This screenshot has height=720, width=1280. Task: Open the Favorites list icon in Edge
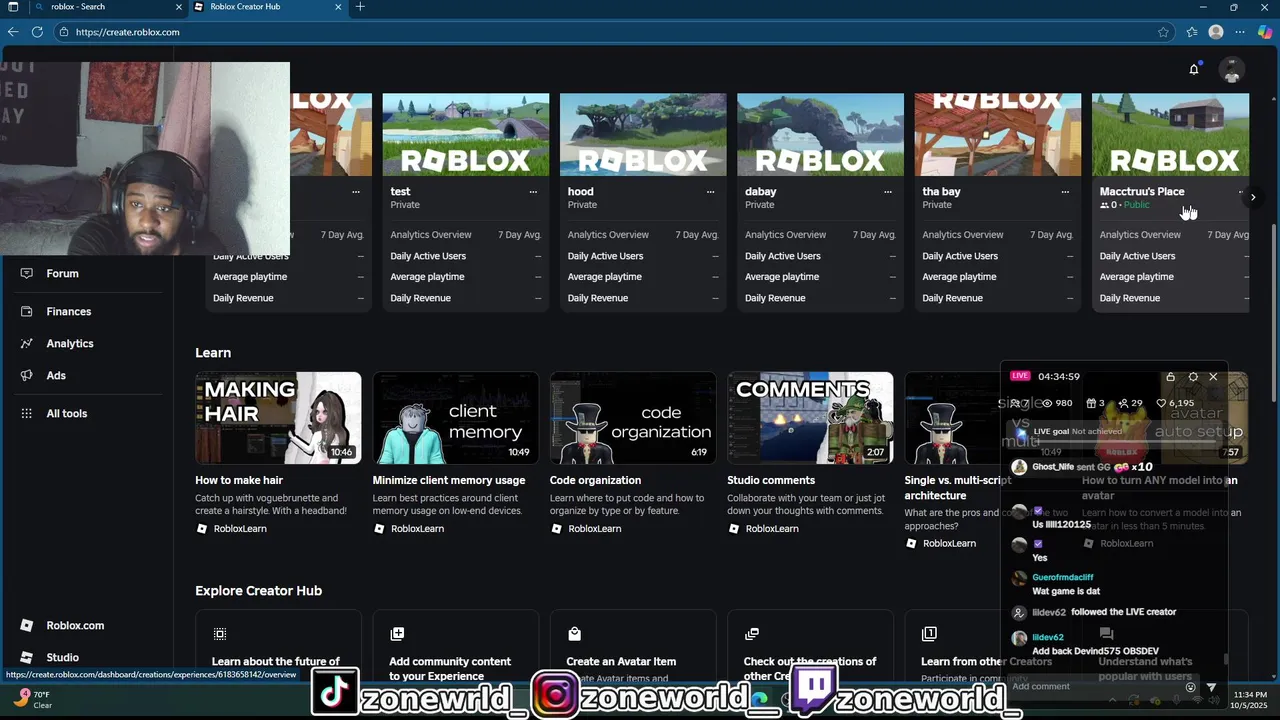coord(1192,32)
